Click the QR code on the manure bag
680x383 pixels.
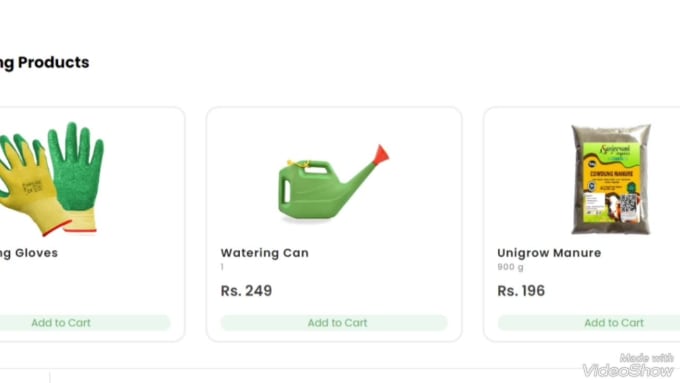[628, 203]
